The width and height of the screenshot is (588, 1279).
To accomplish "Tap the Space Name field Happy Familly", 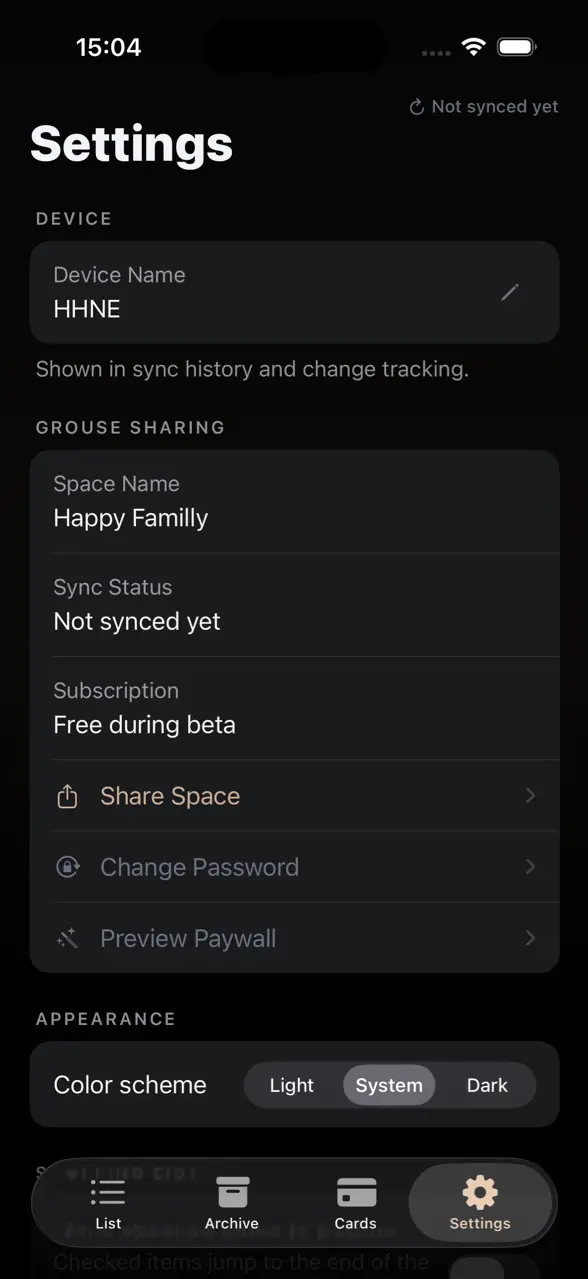I will 294,502.
